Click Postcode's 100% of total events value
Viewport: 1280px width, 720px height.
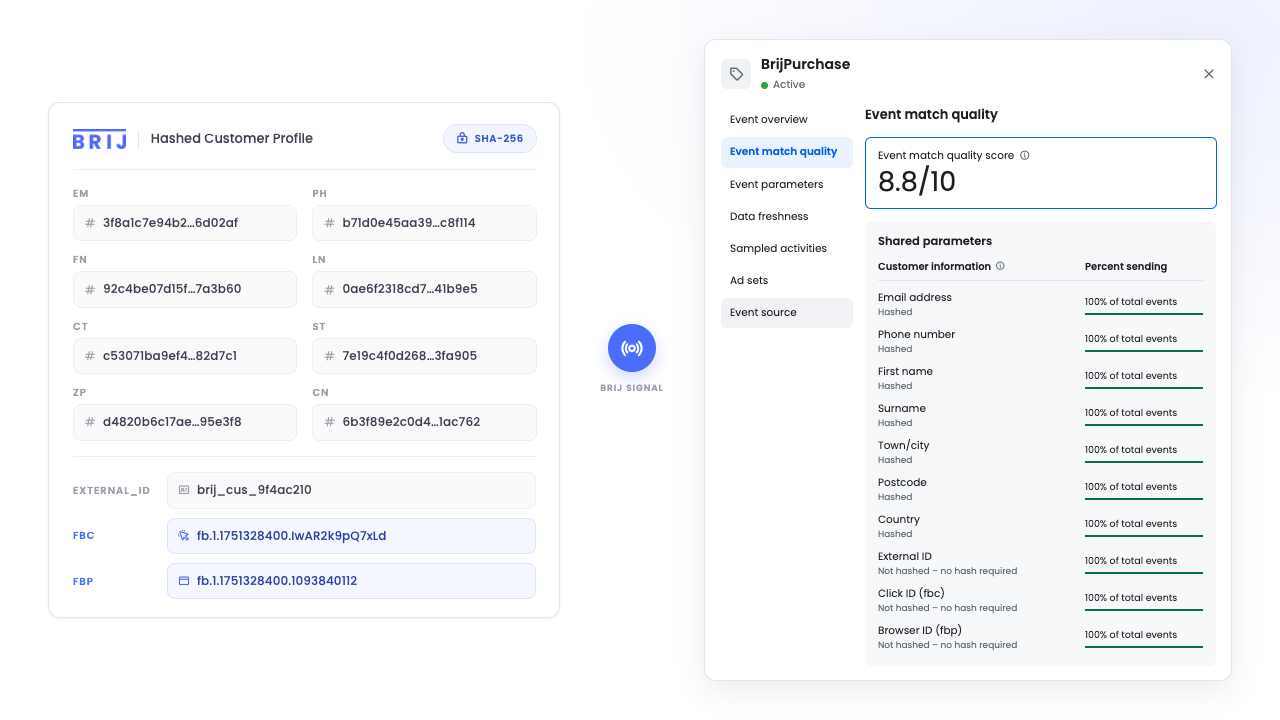(1131, 487)
